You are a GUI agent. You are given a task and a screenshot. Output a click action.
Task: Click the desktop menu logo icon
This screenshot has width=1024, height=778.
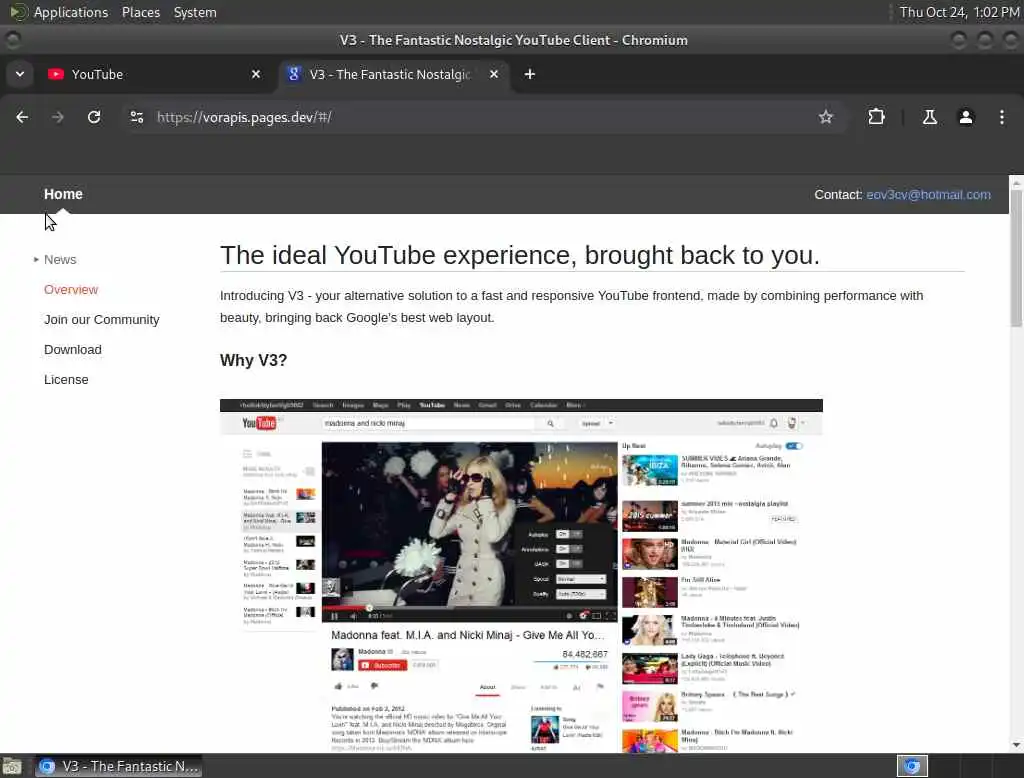pyautogui.click(x=18, y=12)
